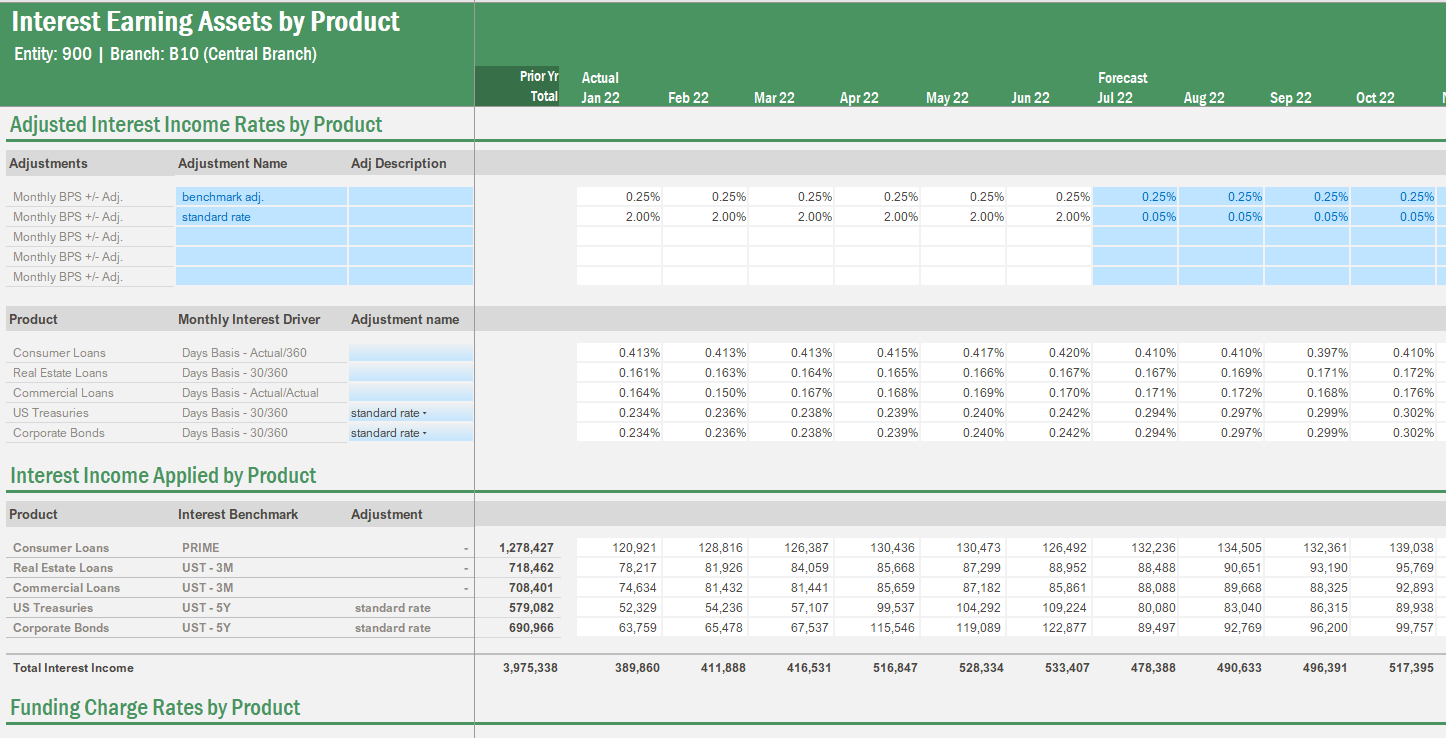The image size is (1446, 738).
Task: Click the Total Interest Income row label
Action: (x=70, y=667)
